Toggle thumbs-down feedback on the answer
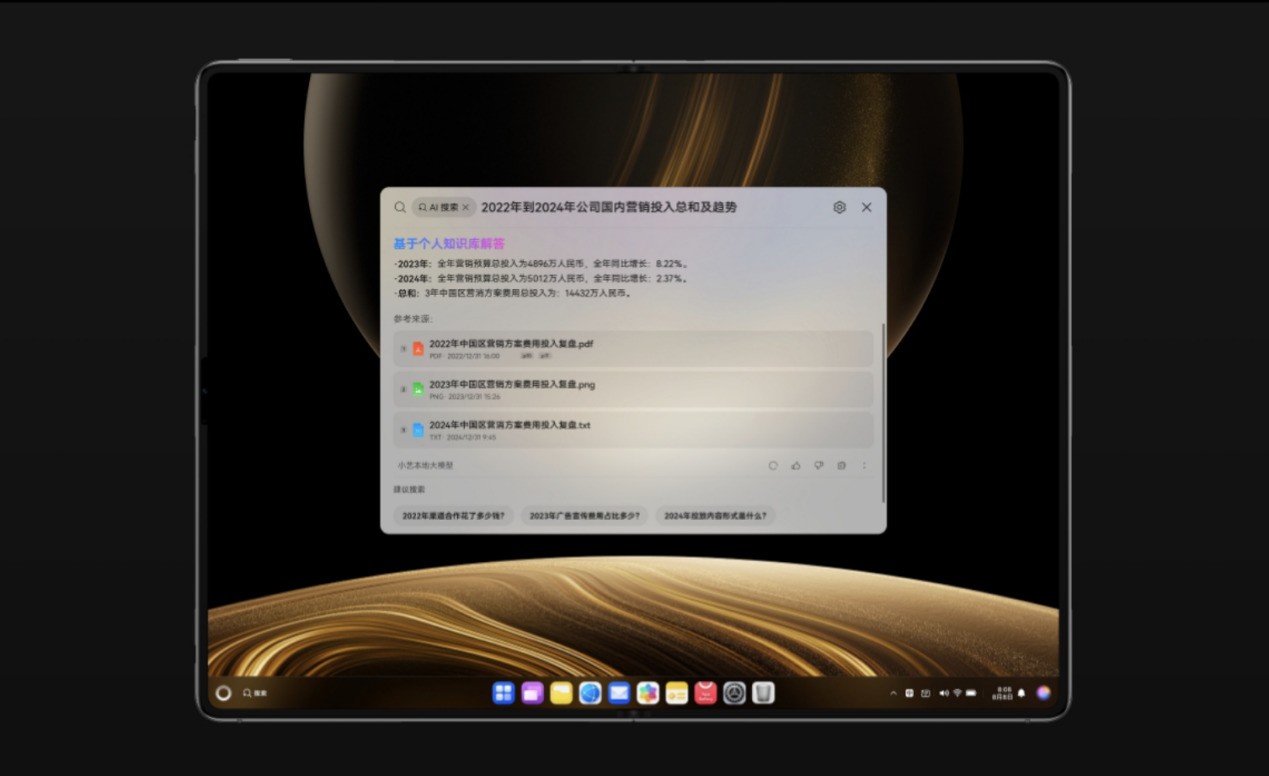 [x=819, y=466]
